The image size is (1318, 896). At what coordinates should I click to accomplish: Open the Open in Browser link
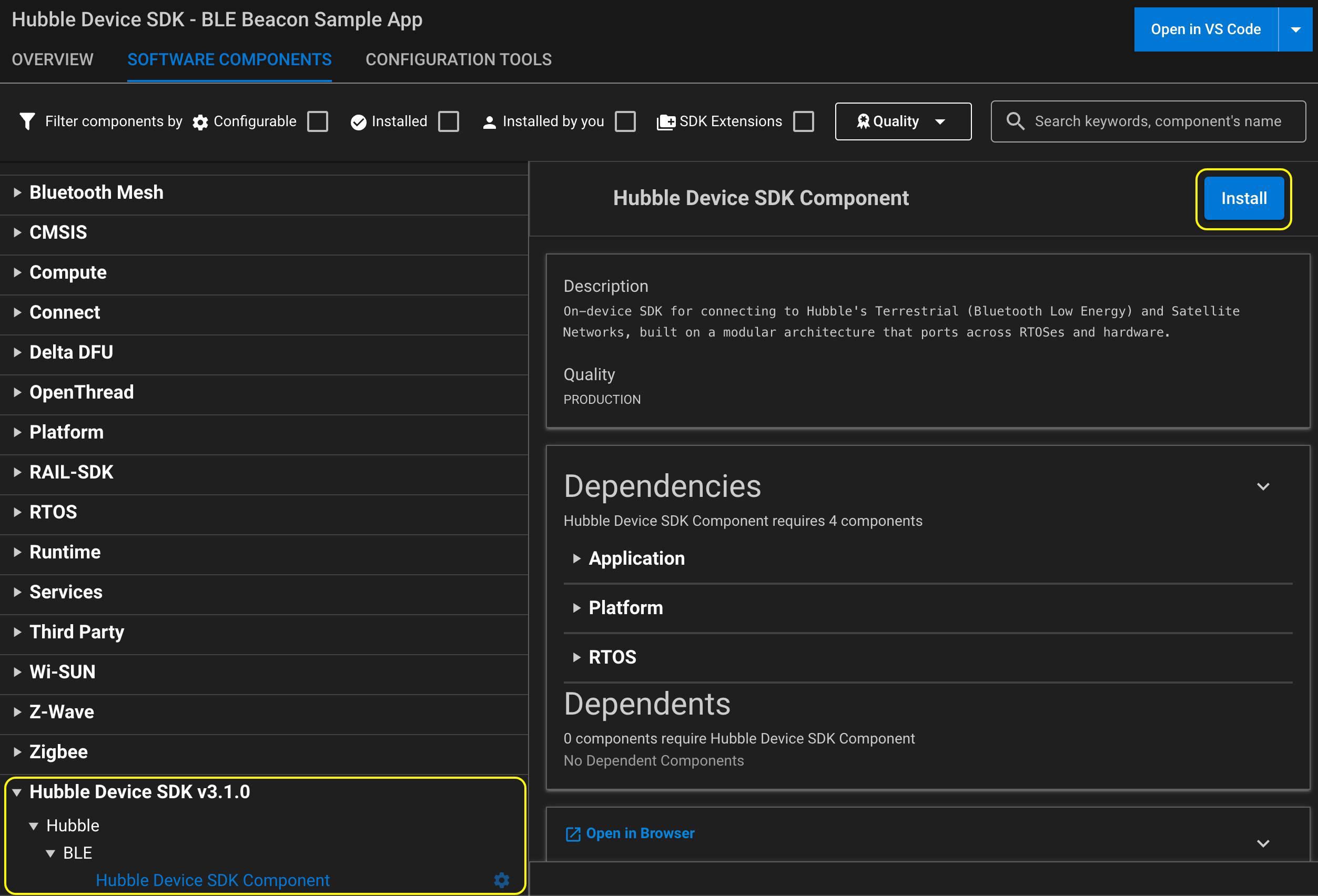point(640,833)
